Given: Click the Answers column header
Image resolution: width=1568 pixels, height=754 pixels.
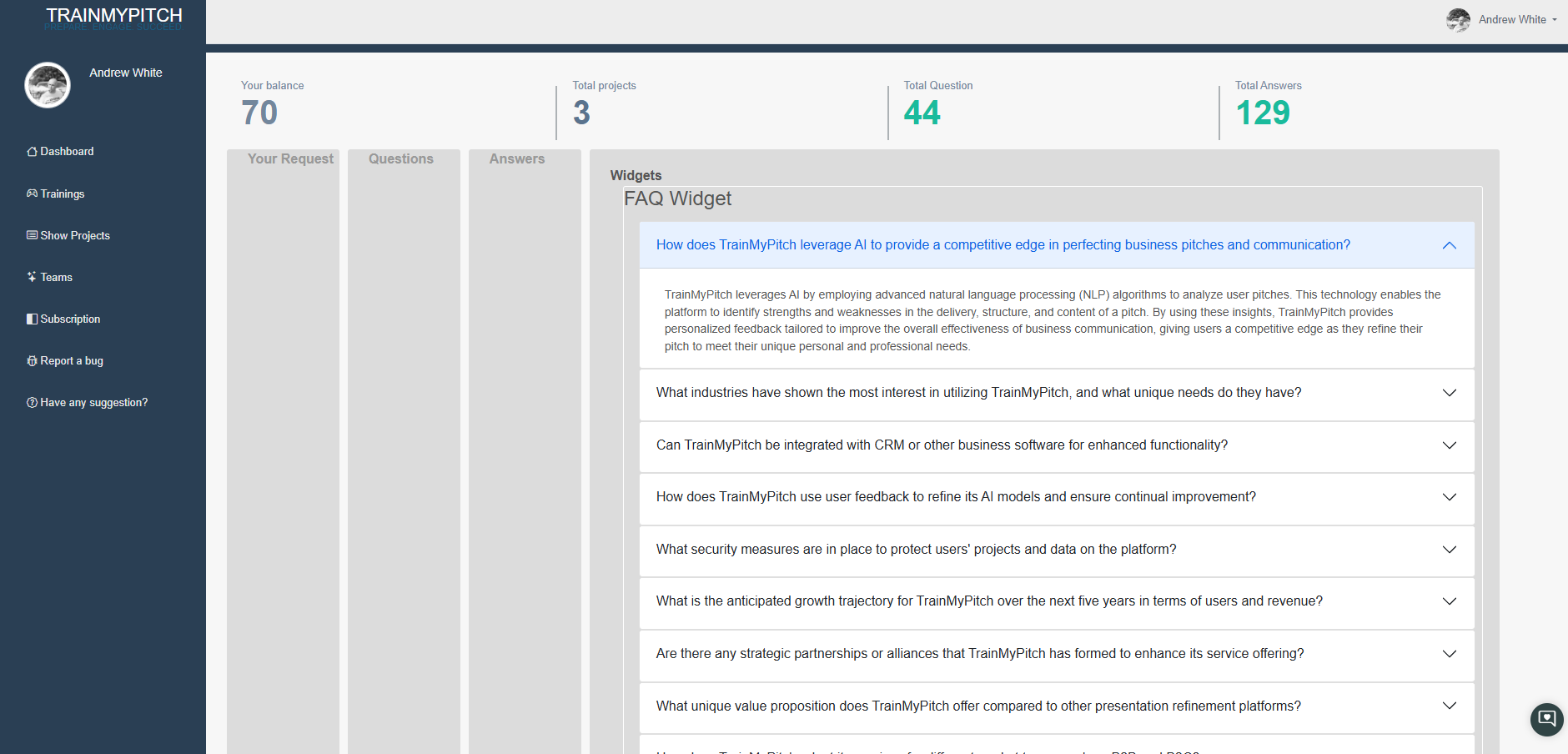Looking at the screenshot, I should point(517,158).
